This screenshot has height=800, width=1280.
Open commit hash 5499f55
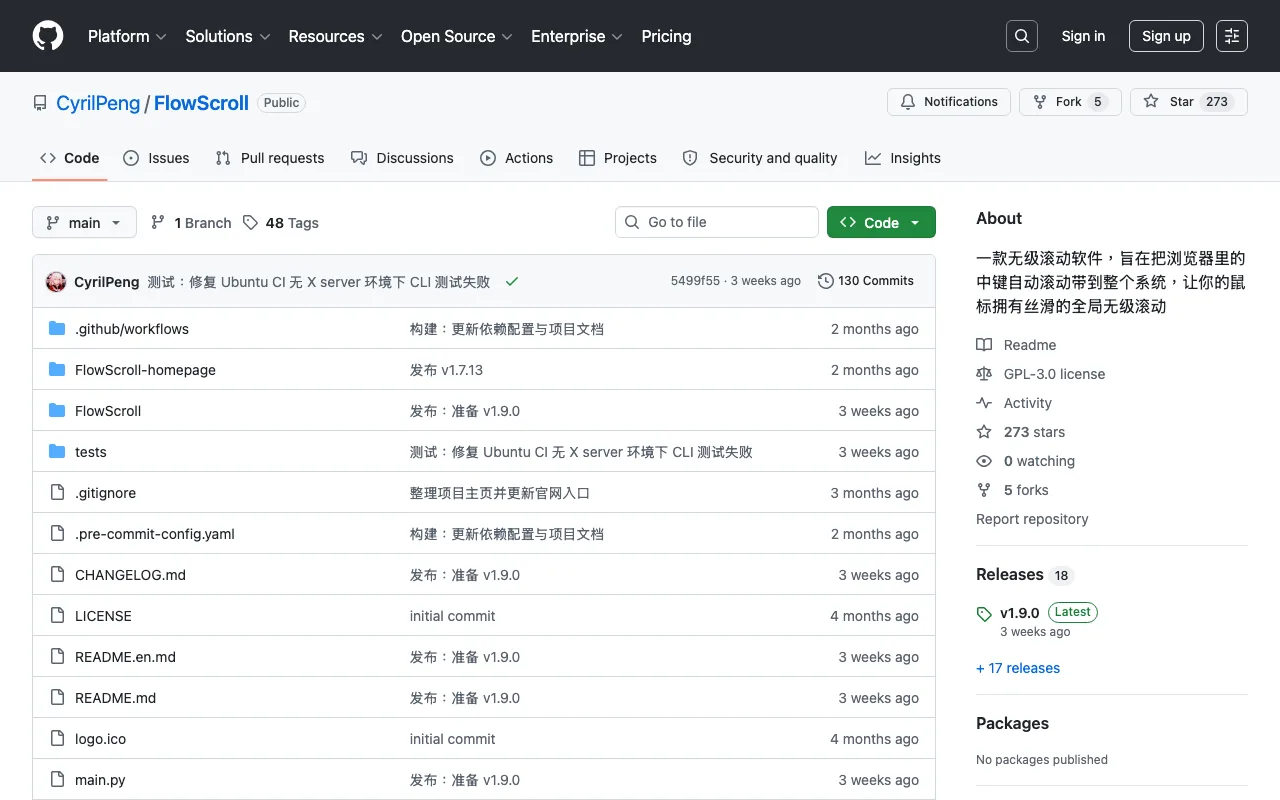coord(695,281)
